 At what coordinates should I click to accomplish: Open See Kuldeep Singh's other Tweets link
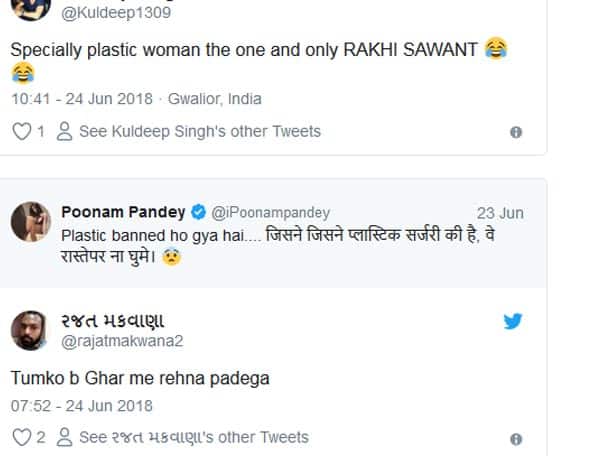[200, 131]
